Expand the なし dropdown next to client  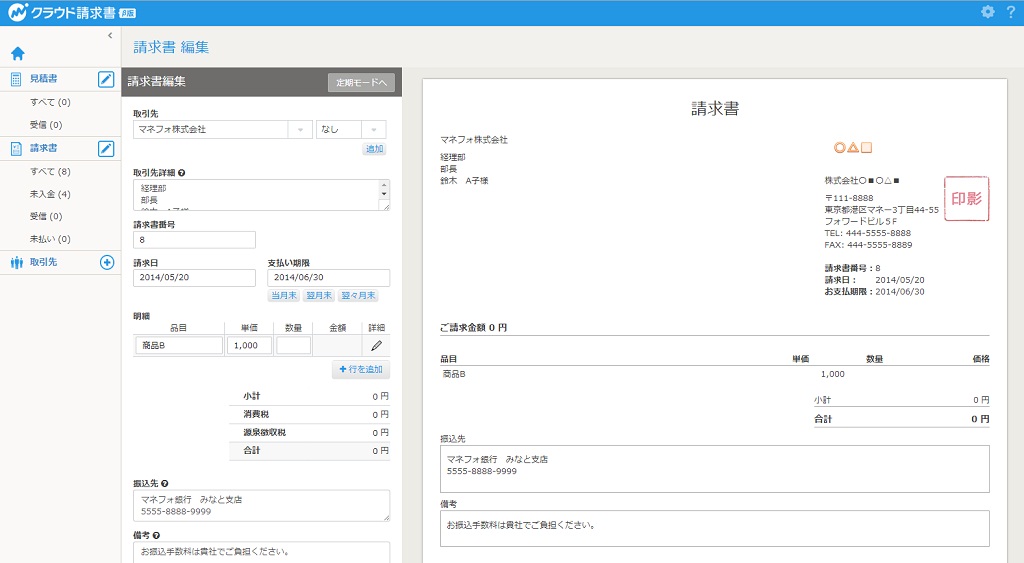point(374,130)
